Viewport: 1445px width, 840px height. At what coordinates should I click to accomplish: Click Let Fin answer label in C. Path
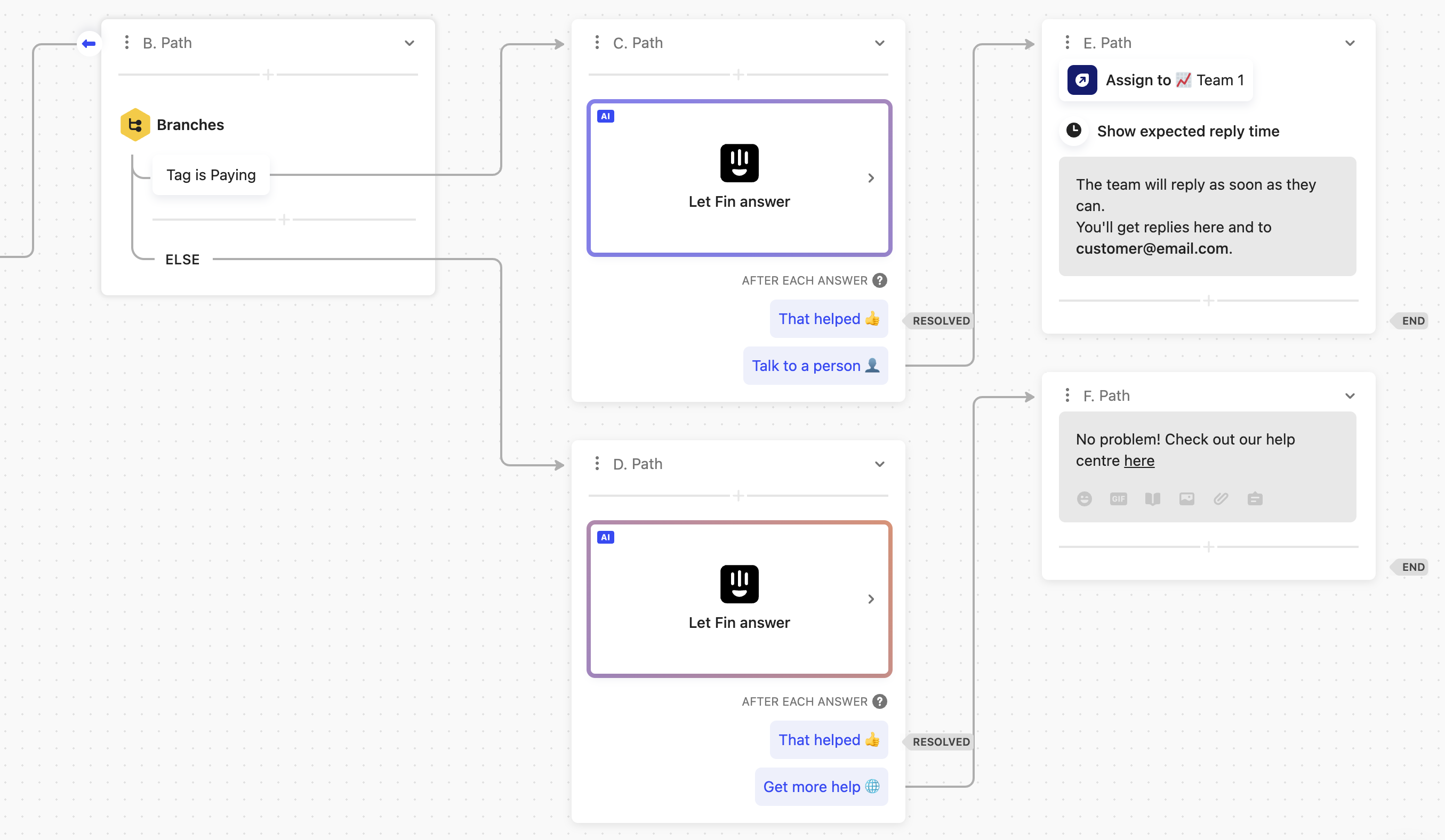click(x=739, y=201)
